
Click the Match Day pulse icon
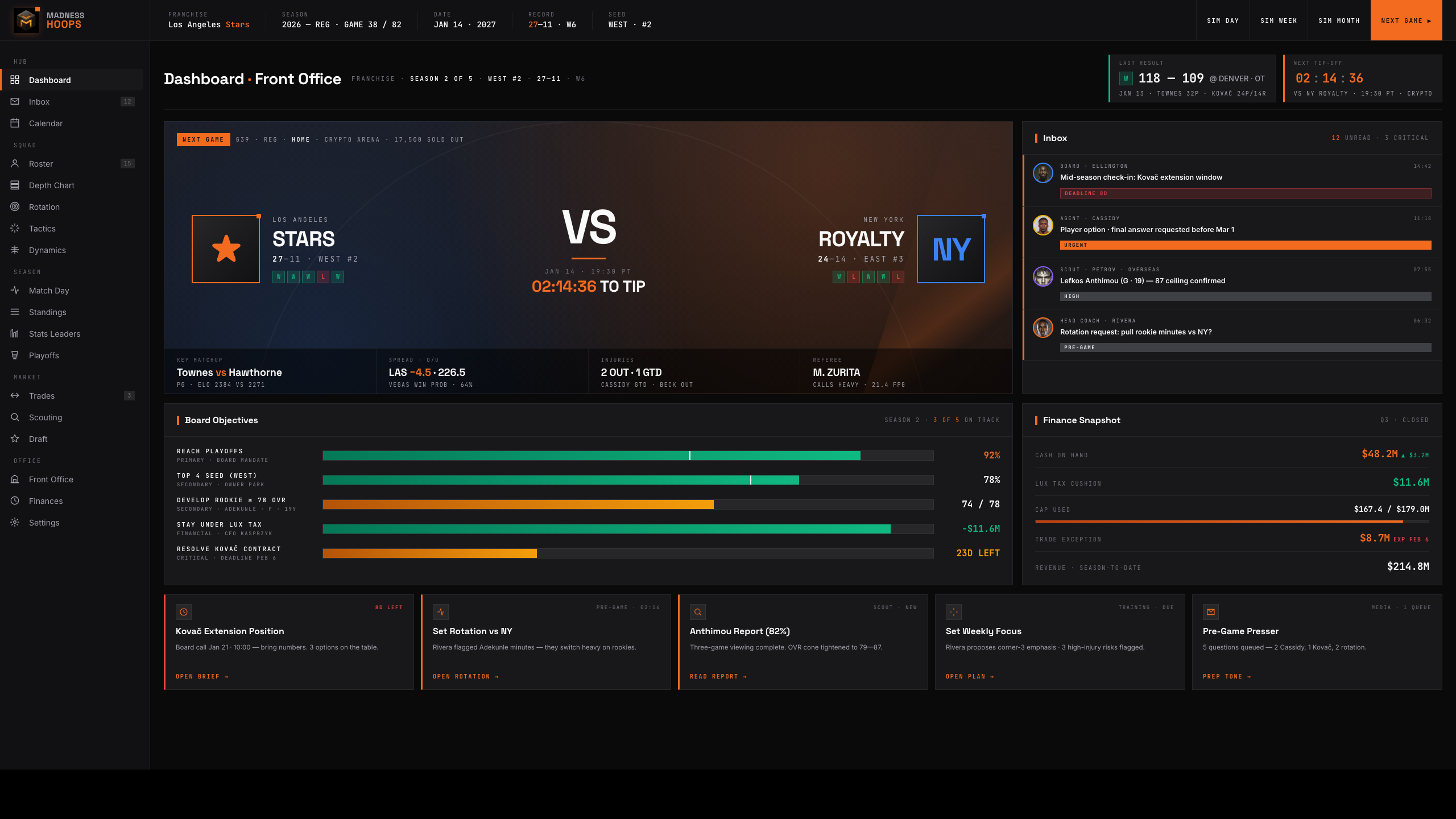pyautogui.click(x=15, y=290)
